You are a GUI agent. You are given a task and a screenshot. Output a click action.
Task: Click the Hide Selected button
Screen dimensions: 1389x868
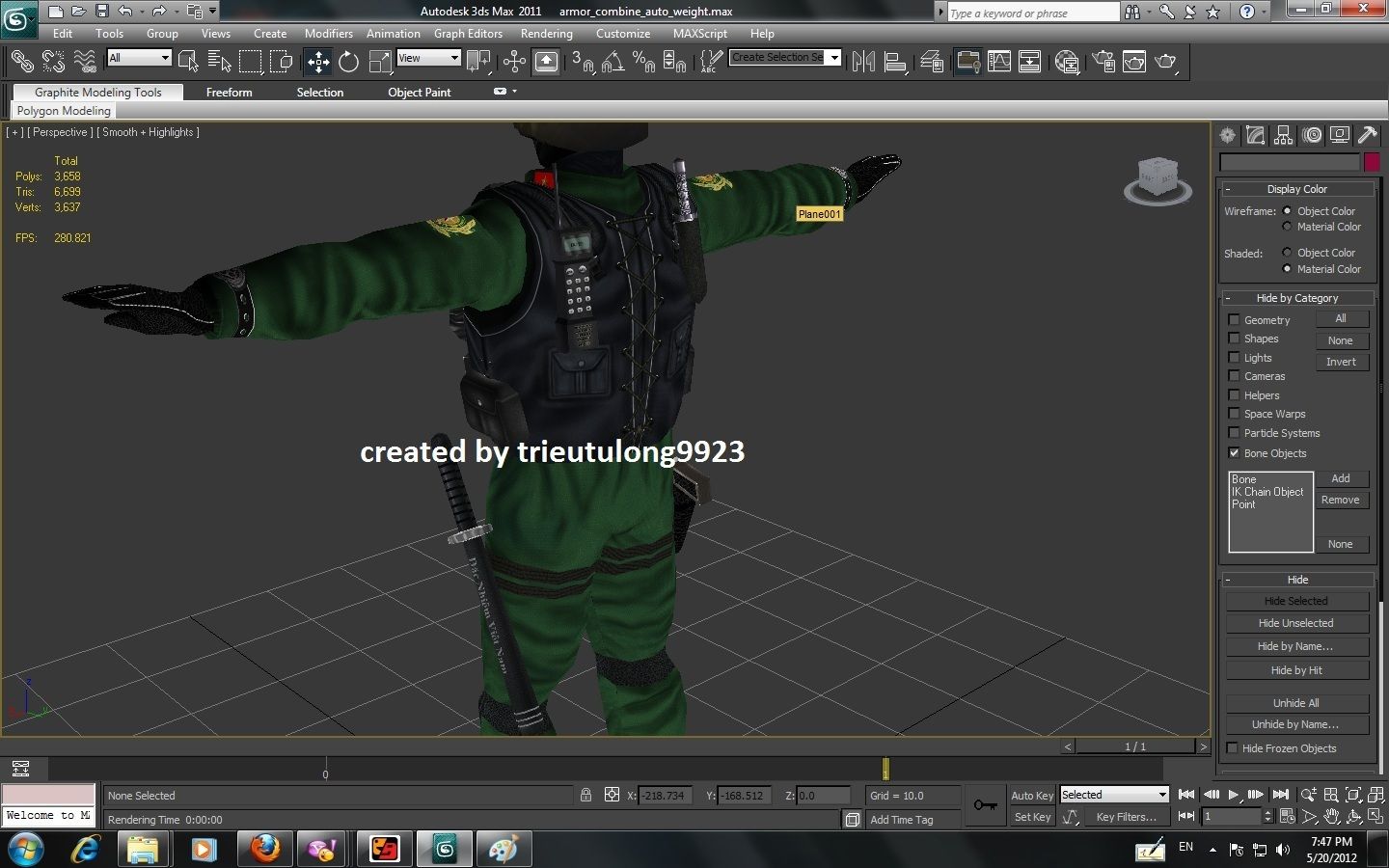1297,601
